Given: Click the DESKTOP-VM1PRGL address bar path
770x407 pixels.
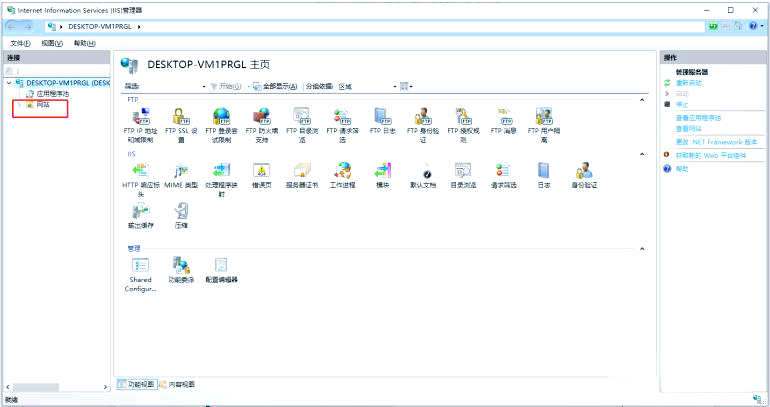Looking at the screenshot, I should (100, 27).
